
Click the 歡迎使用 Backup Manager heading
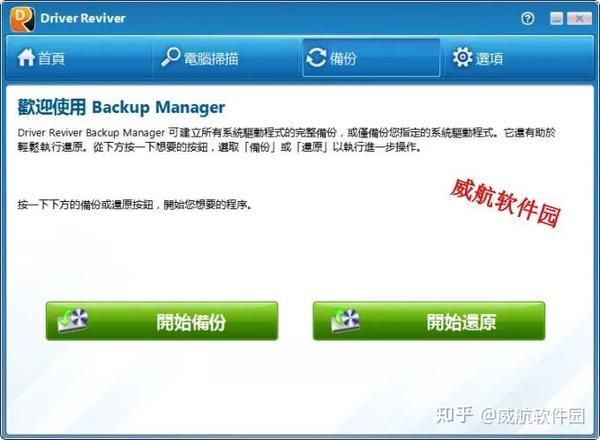coord(121,107)
